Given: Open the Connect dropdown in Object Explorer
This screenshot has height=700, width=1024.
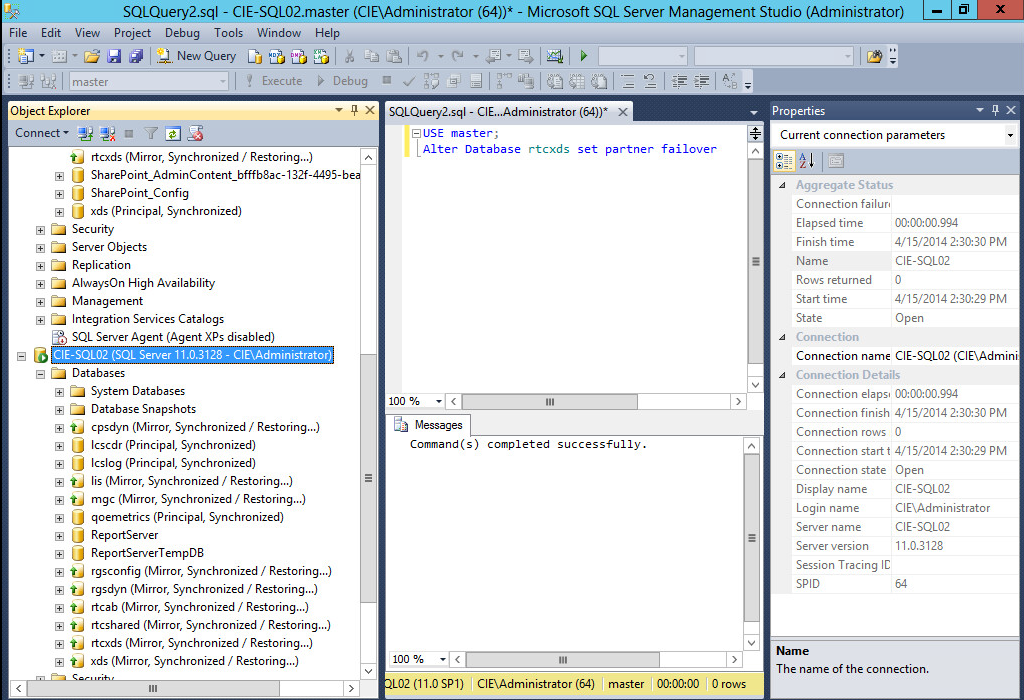Looking at the screenshot, I should coord(41,132).
